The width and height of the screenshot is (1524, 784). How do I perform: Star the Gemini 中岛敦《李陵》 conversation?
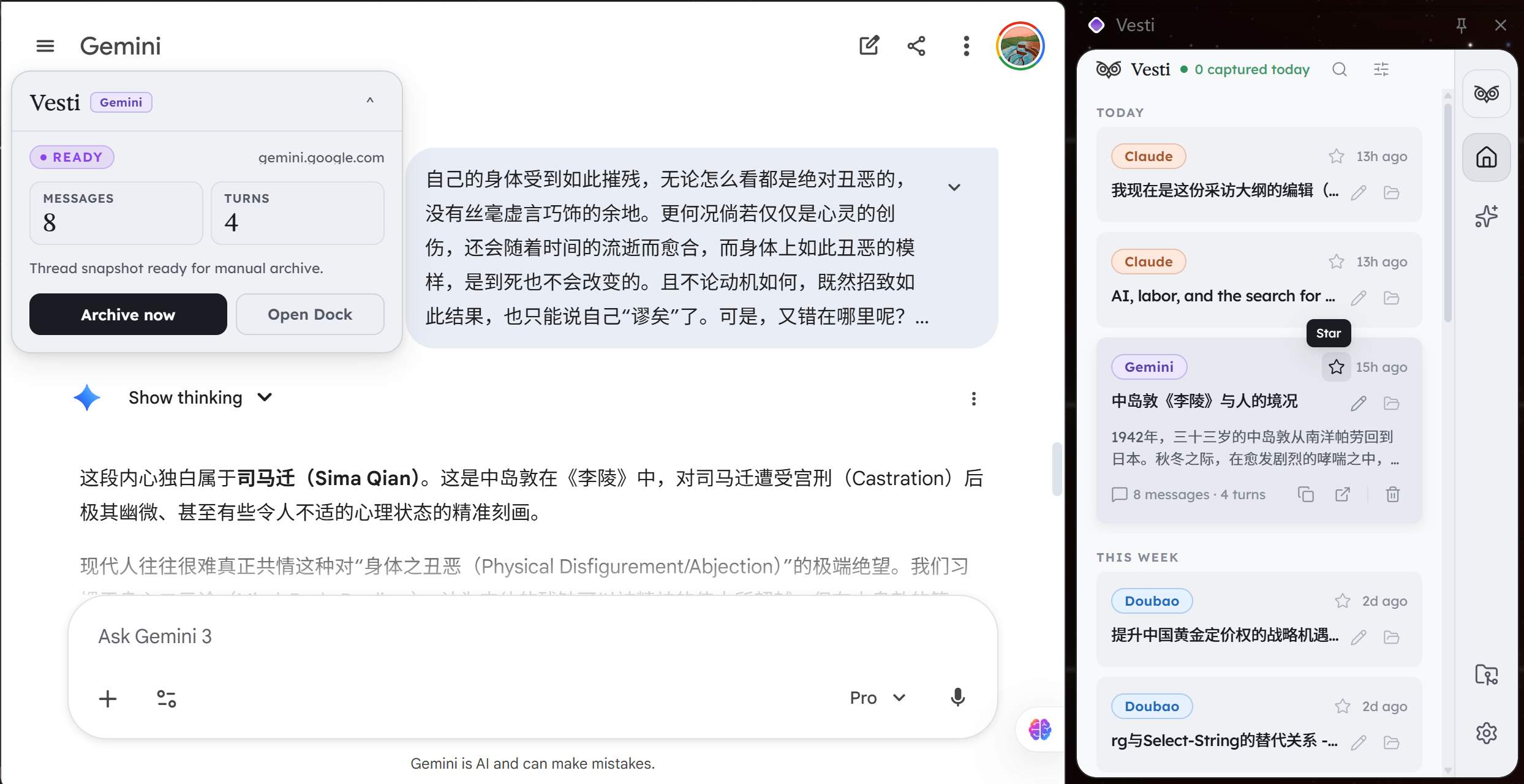tap(1337, 367)
